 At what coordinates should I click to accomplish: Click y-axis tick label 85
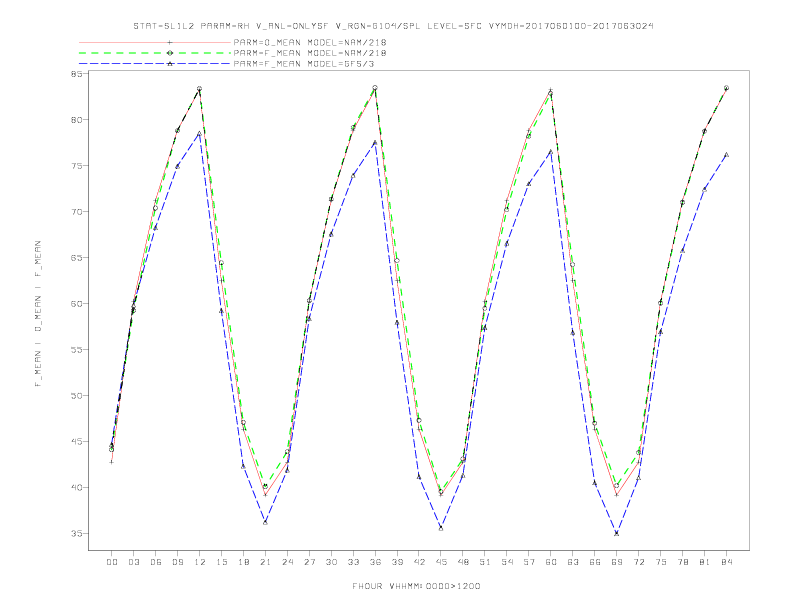(76, 74)
